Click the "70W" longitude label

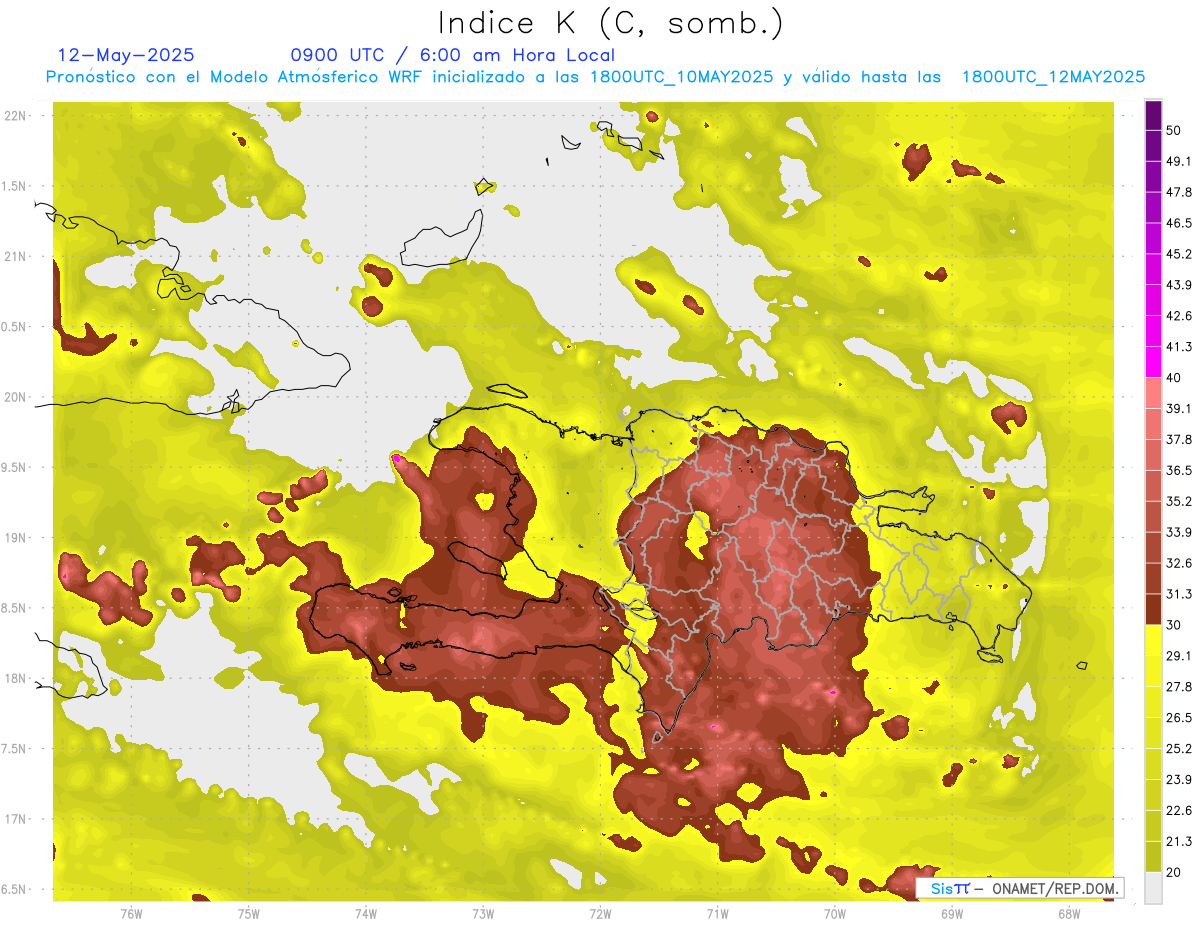[835, 913]
